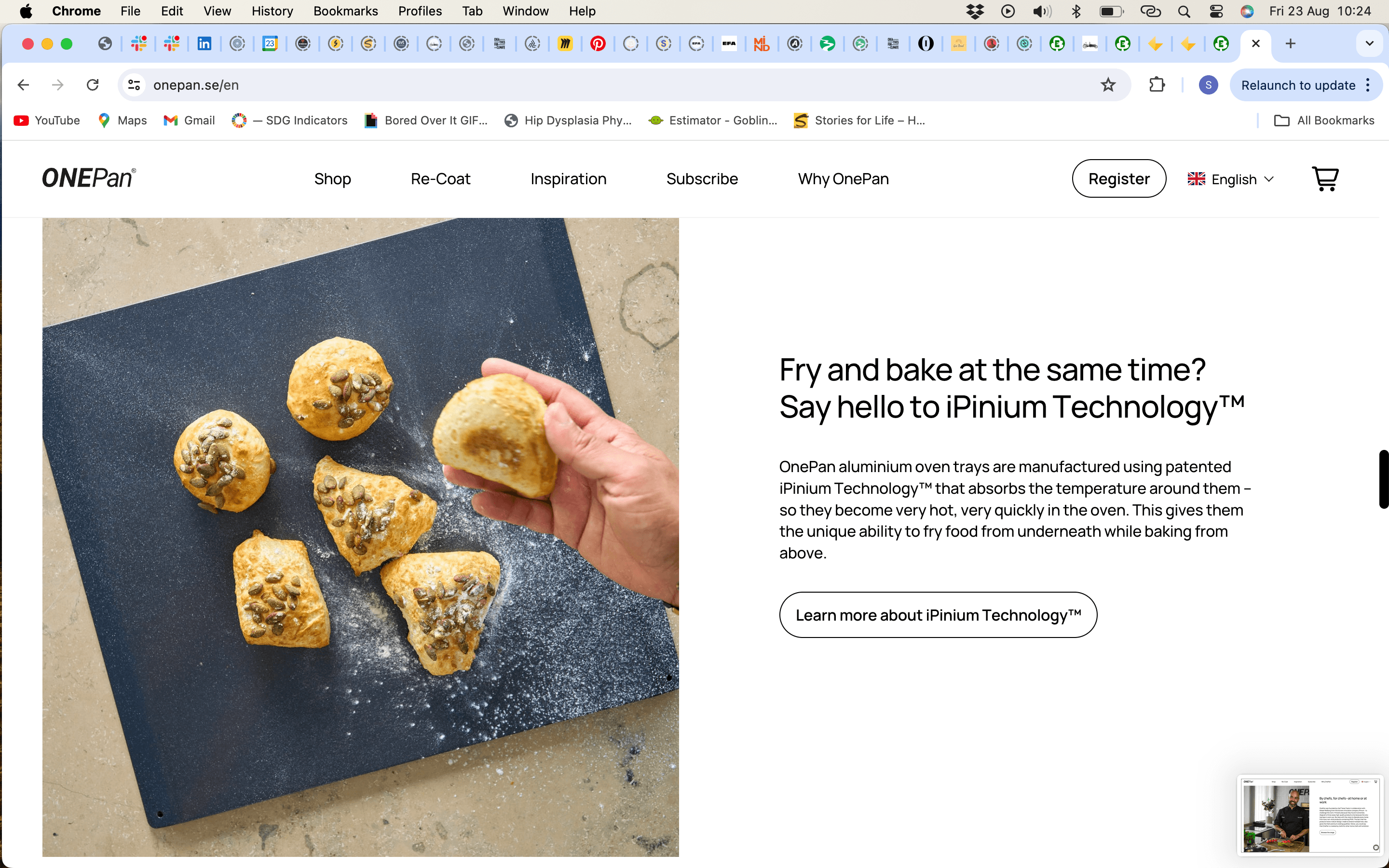Open Bluetooth settings in menu bar
1389x868 pixels.
coord(1076,11)
